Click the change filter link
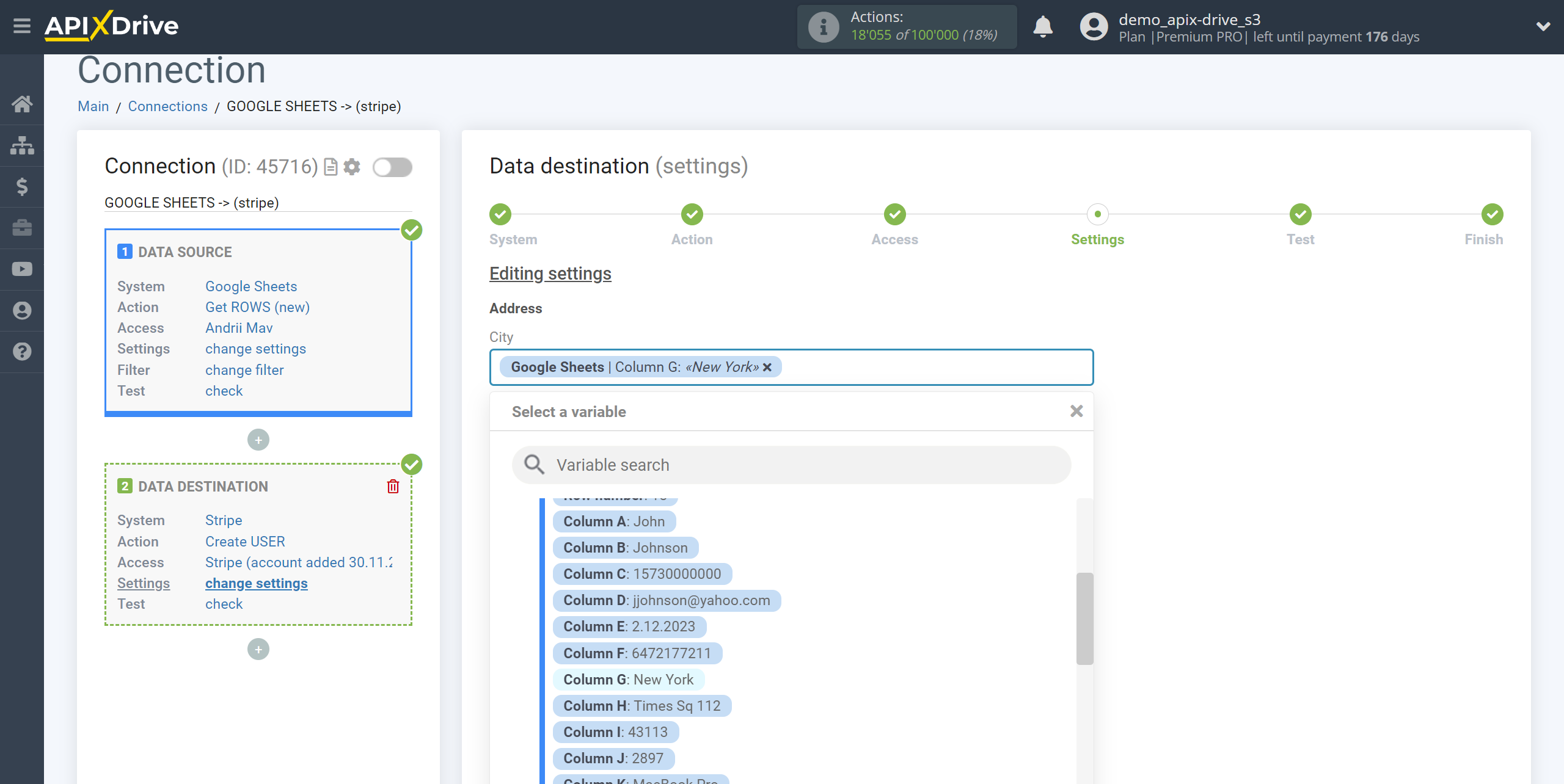 pyautogui.click(x=244, y=370)
